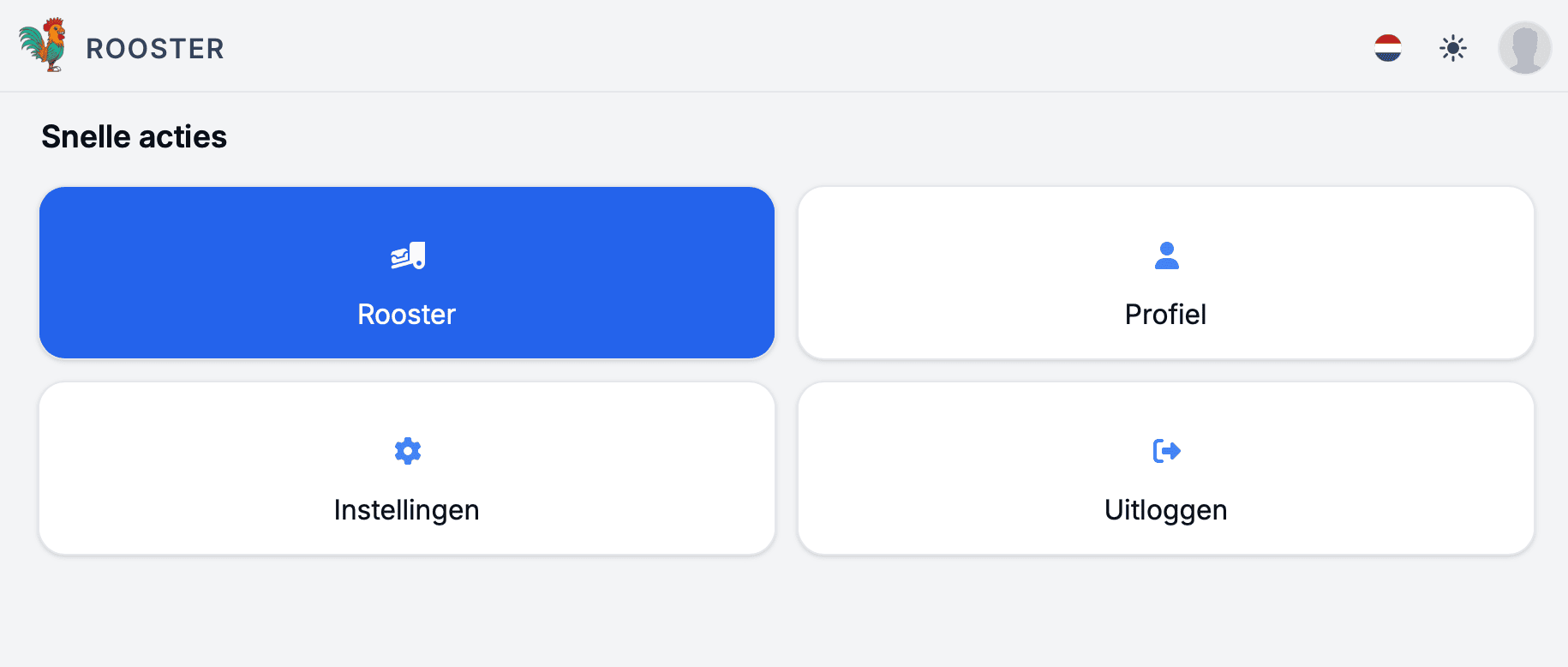
Task: Click the empty header bar area
Action: point(771,46)
